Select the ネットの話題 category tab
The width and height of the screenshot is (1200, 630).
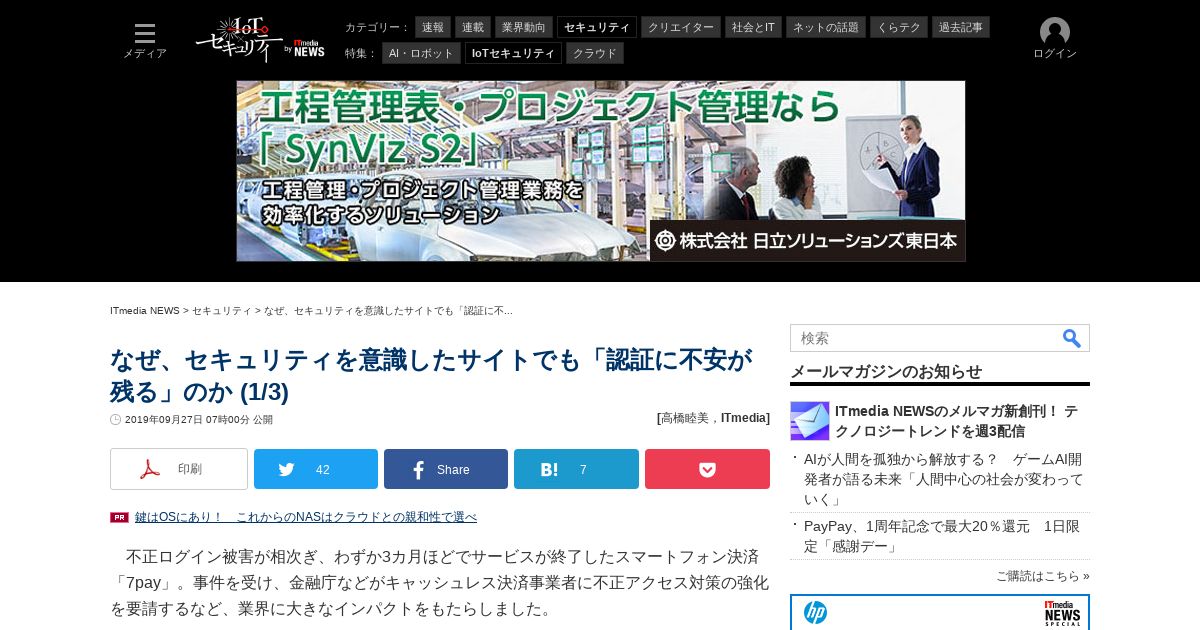[x=826, y=27]
